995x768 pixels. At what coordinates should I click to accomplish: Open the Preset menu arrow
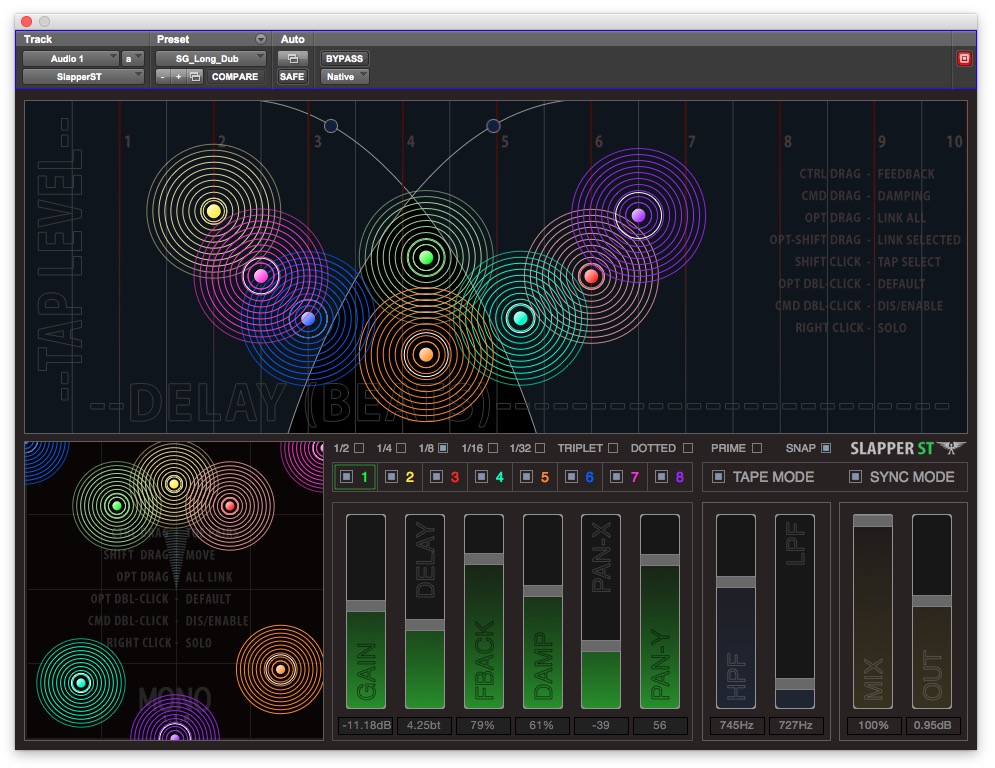(261, 39)
